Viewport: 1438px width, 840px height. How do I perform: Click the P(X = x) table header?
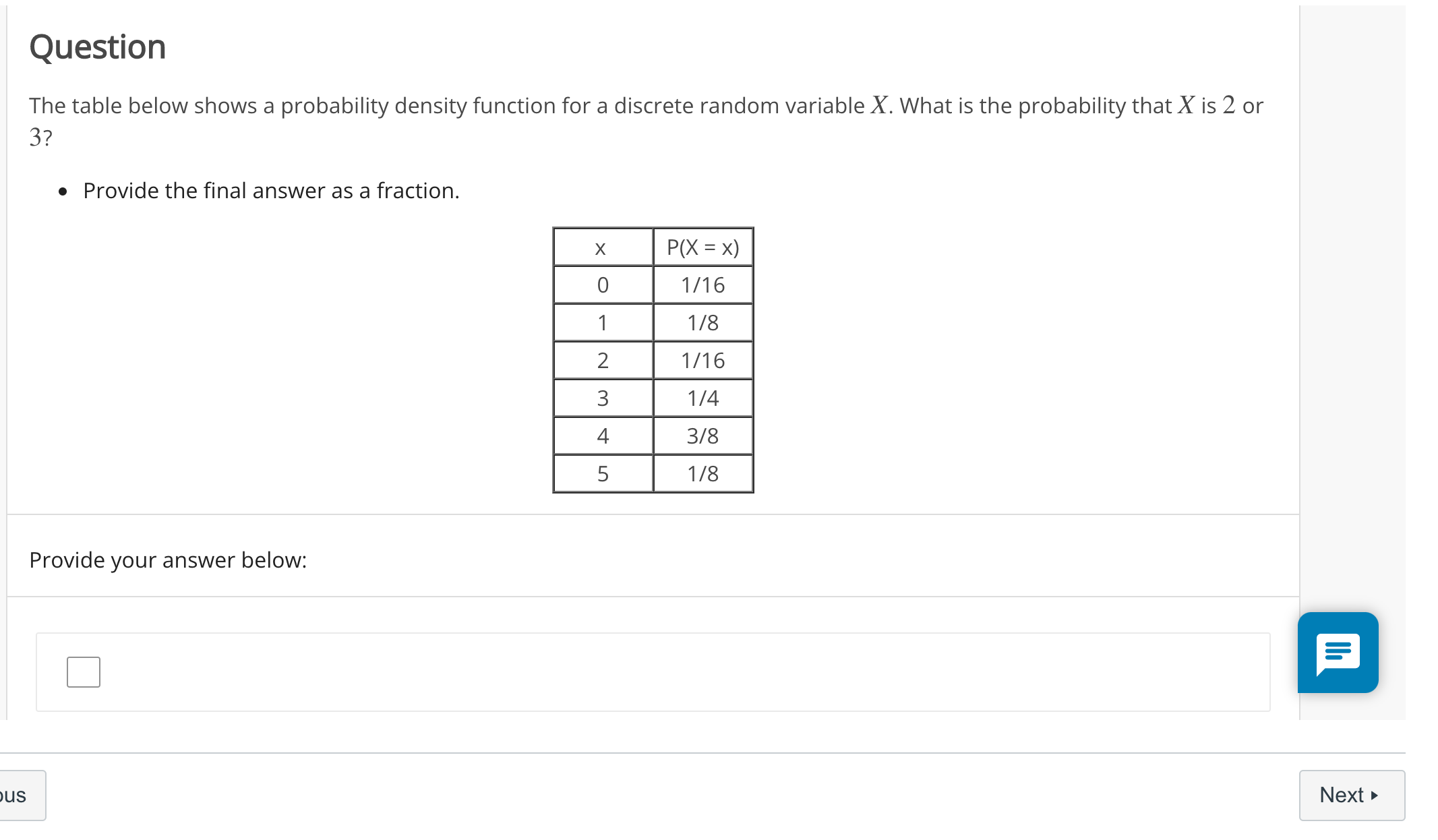(702, 247)
